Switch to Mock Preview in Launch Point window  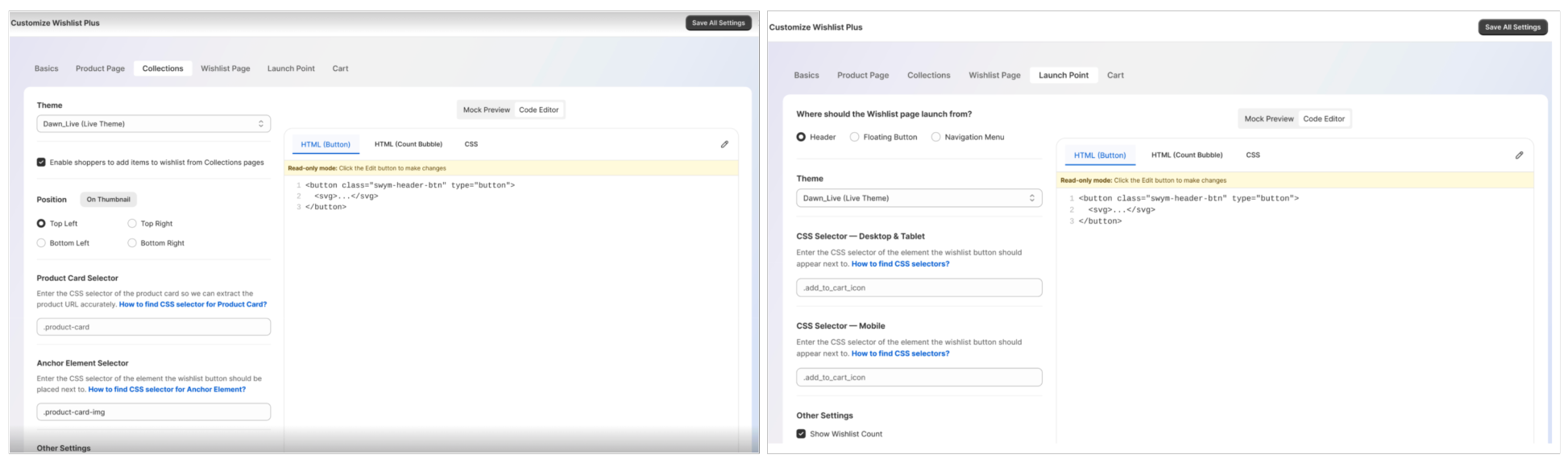pyautogui.click(x=1268, y=118)
